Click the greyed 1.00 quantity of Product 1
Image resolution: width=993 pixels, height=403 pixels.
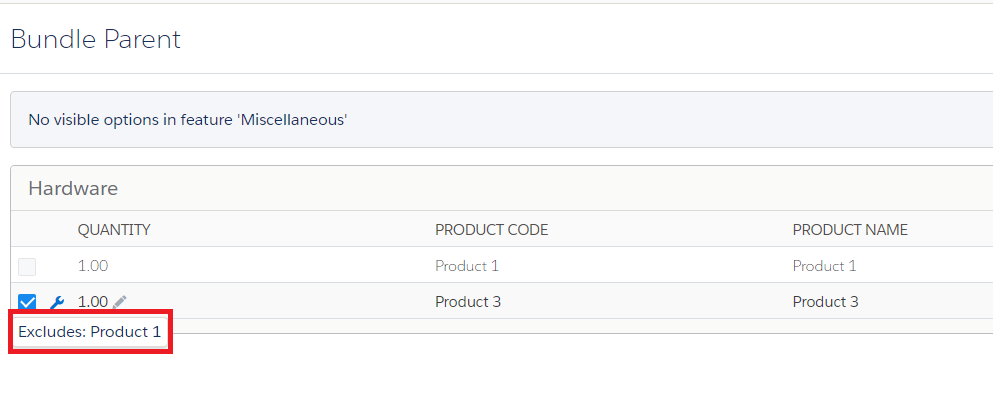tap(92, 266)
